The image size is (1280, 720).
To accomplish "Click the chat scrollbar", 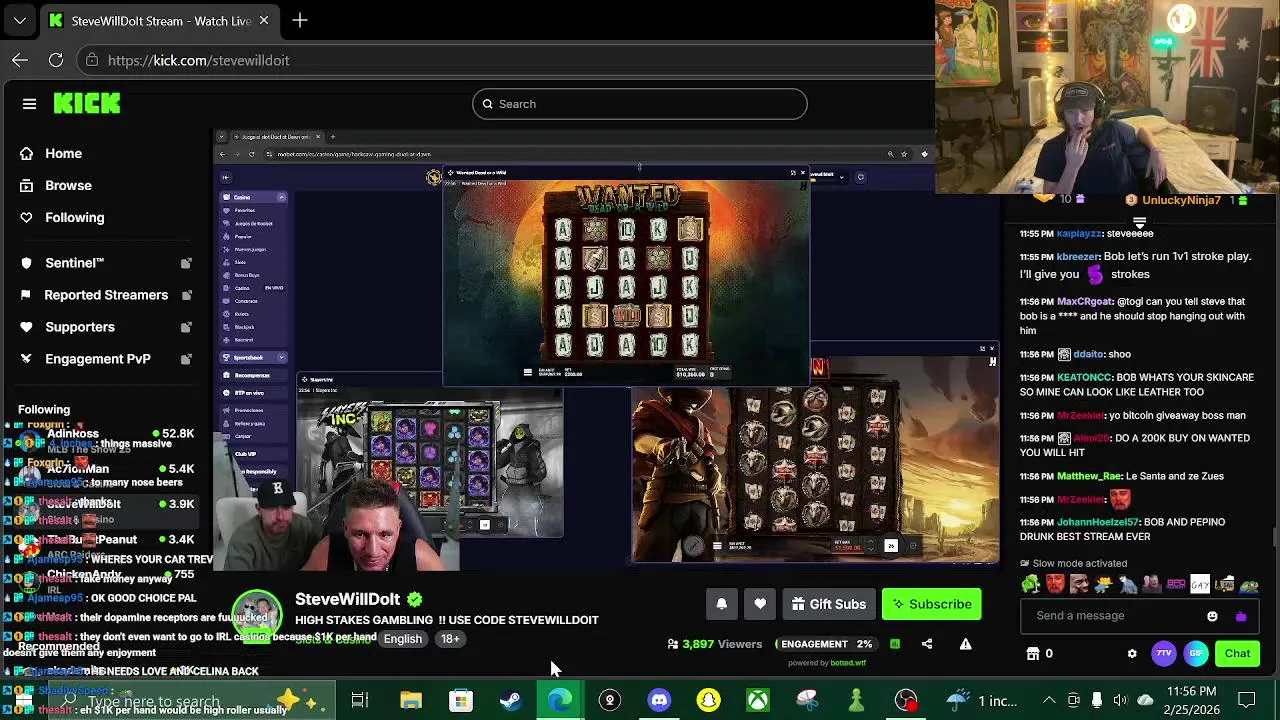I will [x=1275, y=538].
